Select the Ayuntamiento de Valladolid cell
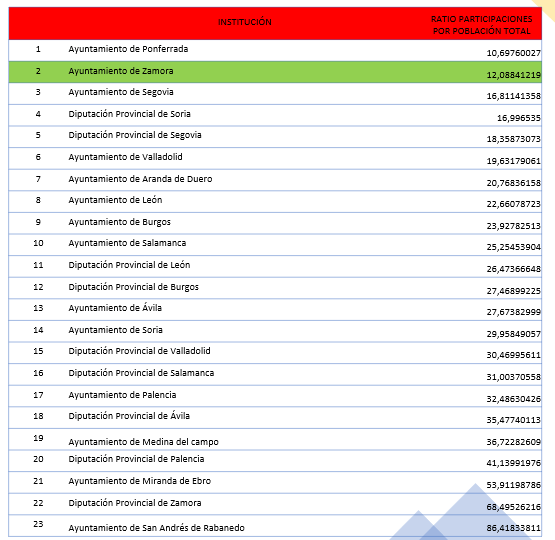The image size is (555, 540). pos(125,157)
